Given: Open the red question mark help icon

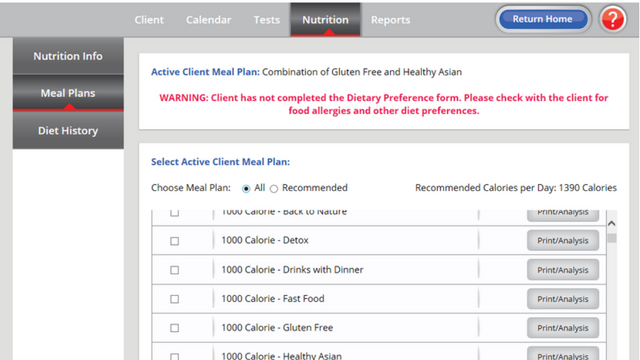Looking at the screenshot, I should tap(613, 19).
